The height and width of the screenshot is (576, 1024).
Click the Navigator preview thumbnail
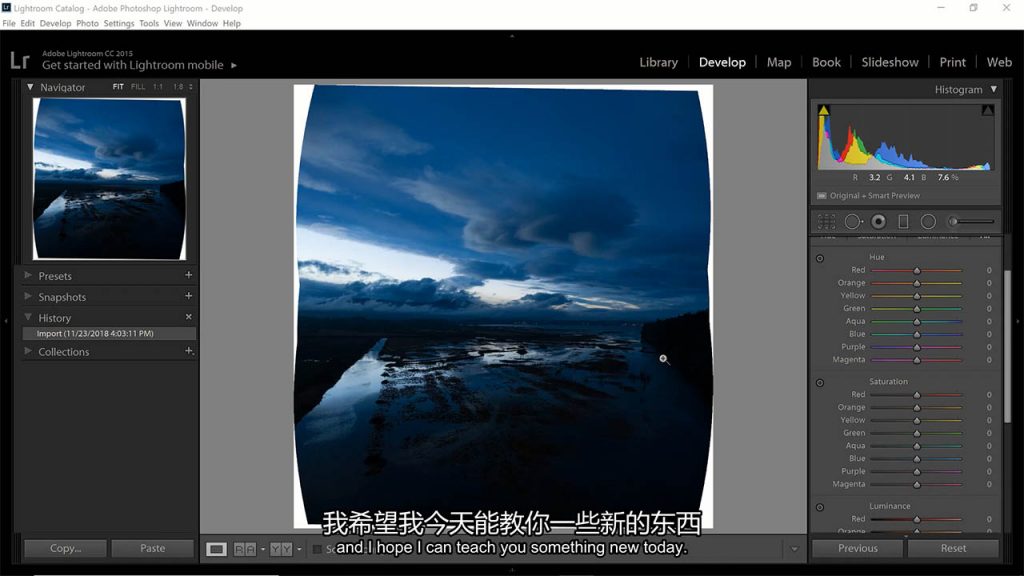click(109, 179)
